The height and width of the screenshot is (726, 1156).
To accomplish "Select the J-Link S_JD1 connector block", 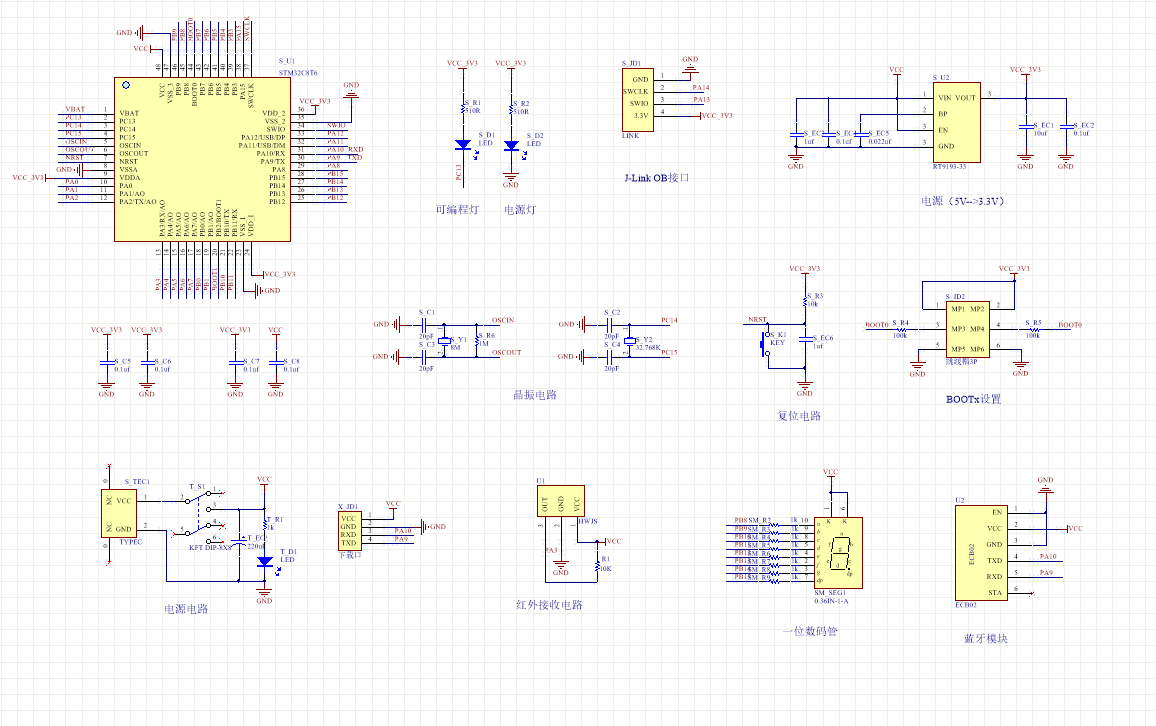I will tap(638, 100).
